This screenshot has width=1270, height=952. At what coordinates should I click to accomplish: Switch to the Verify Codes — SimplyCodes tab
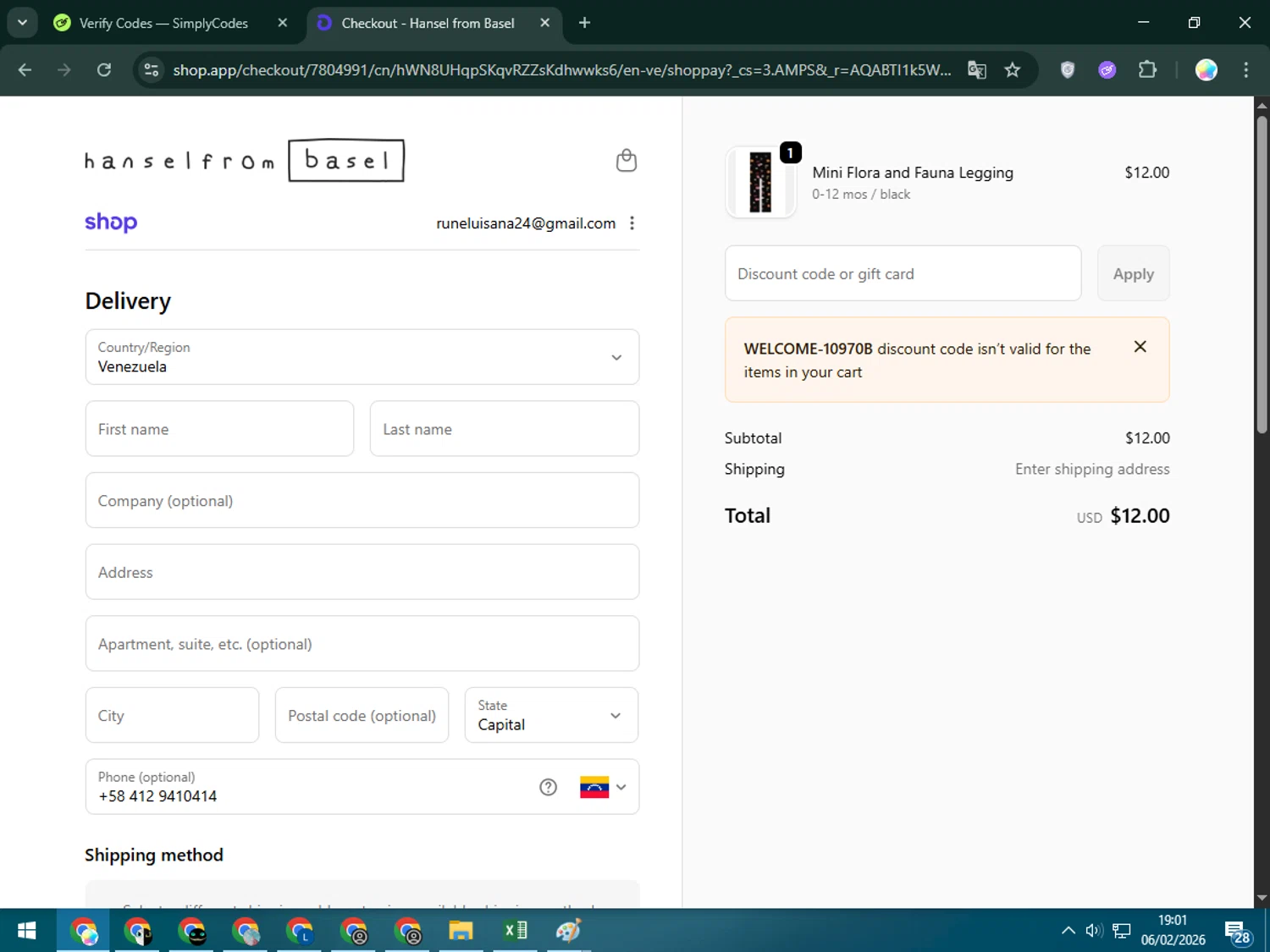(x=163, y=23)
